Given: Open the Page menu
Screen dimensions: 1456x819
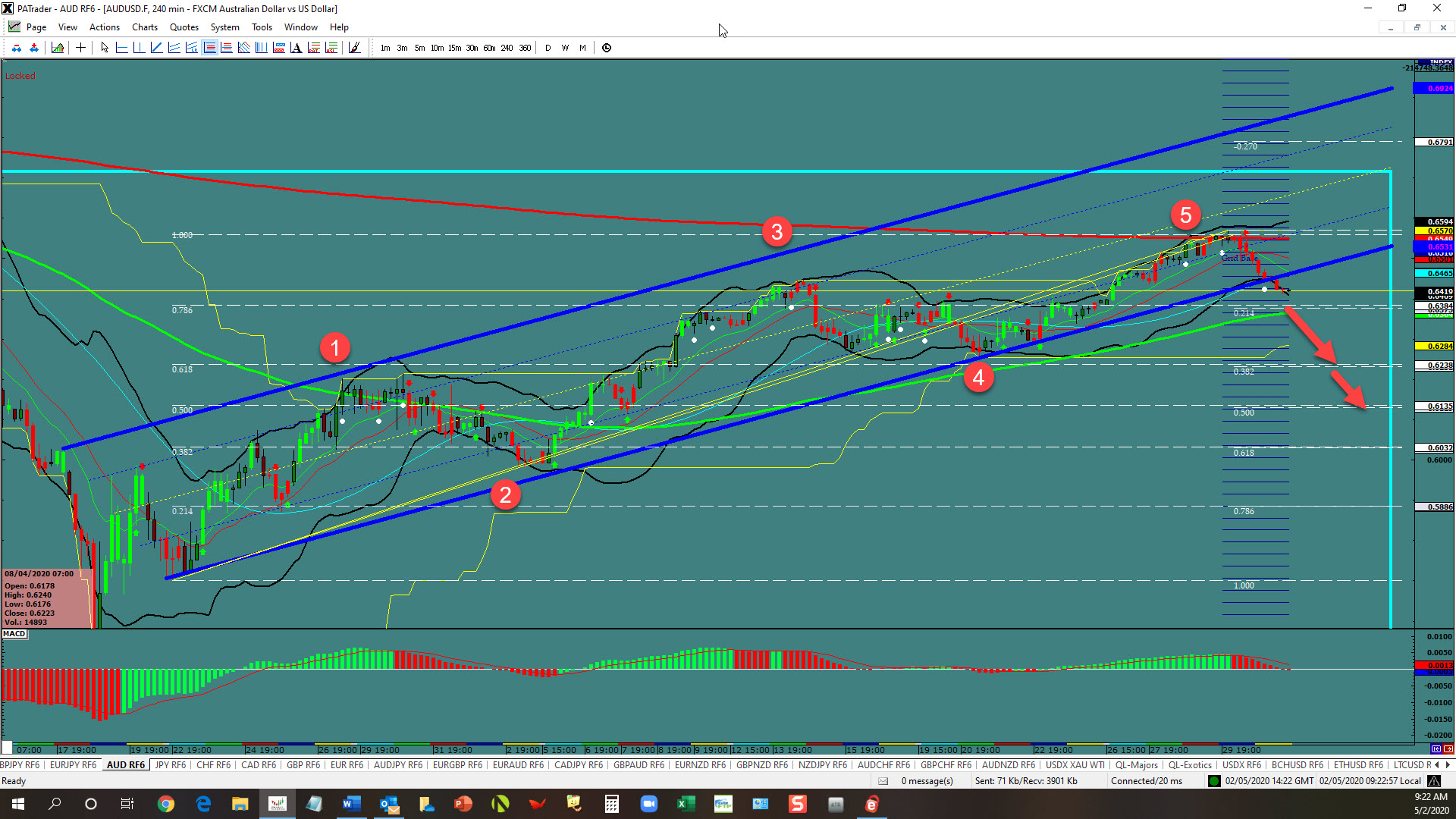Looking at the screenshot, I should 36,27.
